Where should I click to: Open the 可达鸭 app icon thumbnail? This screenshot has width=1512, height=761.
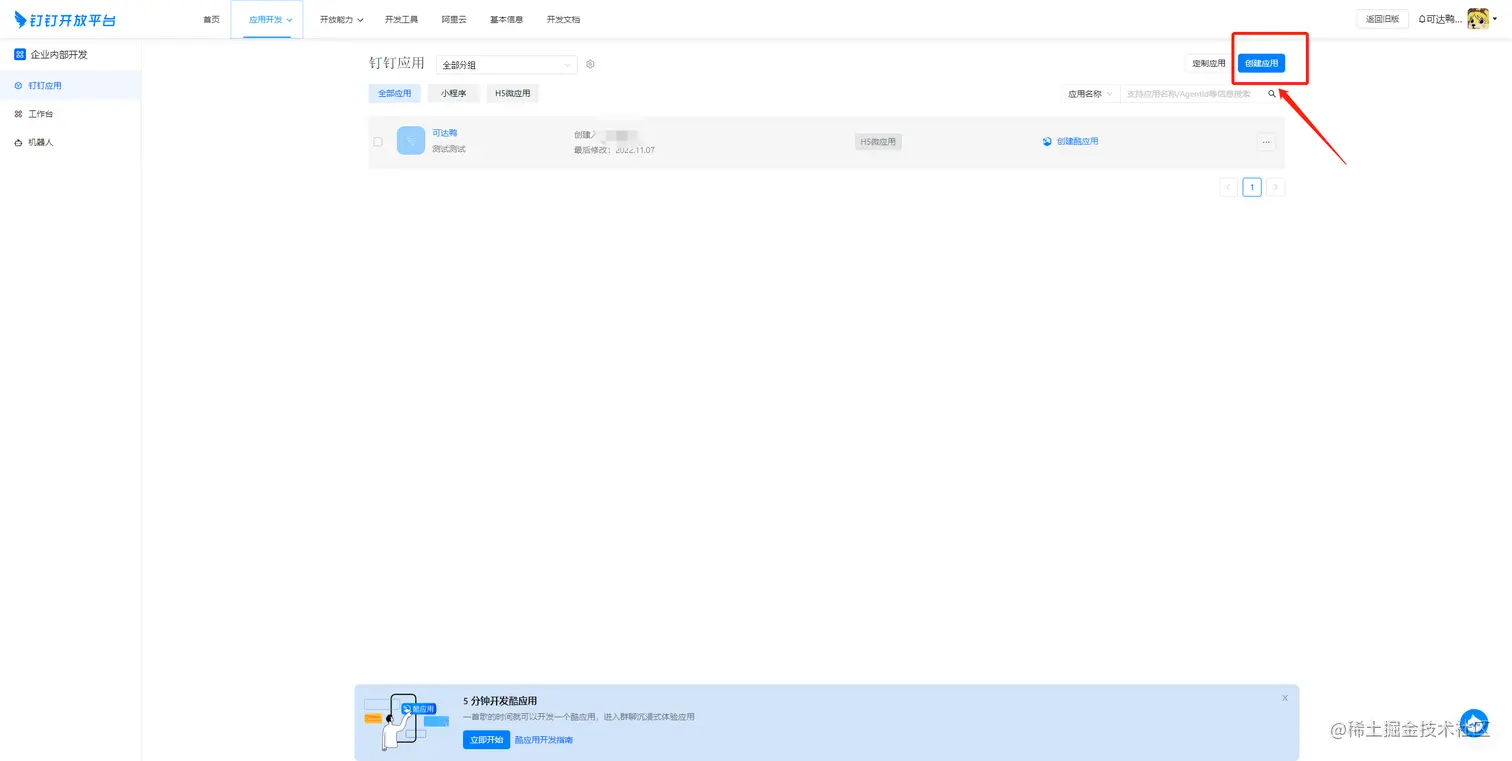pos(411,141)
